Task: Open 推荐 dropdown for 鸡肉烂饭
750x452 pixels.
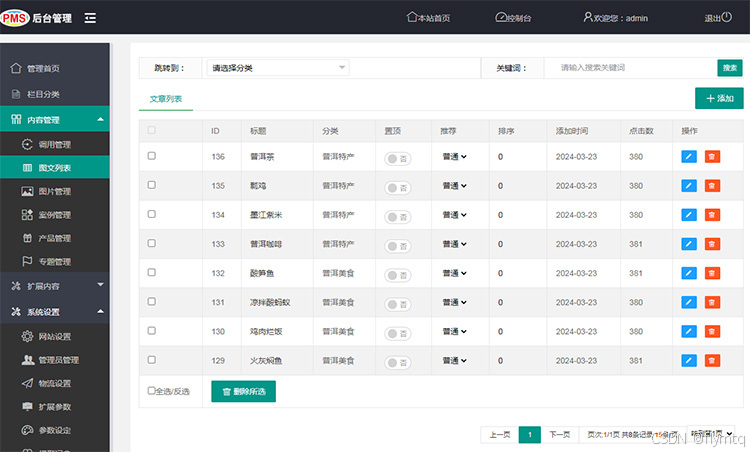Action: click(x=454, y=331)
